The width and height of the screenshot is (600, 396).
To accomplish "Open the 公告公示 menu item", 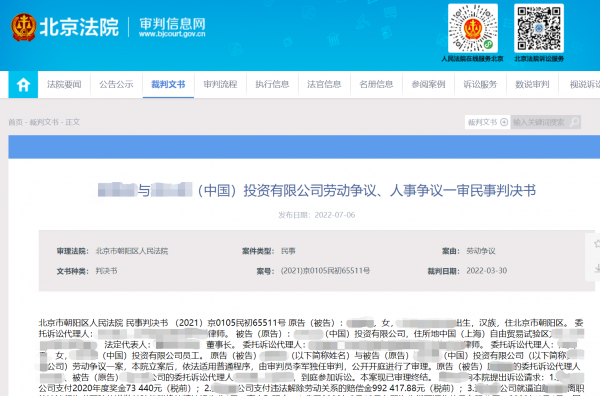I will 116,84.
